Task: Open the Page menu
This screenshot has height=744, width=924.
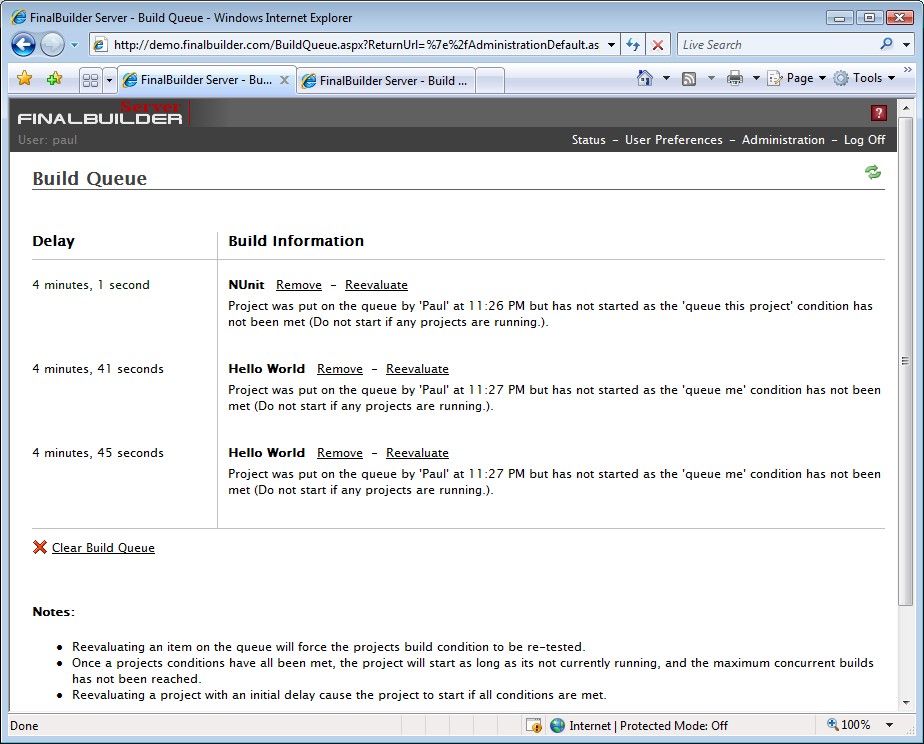Action: pyautogui.click(x=796, y=78)
